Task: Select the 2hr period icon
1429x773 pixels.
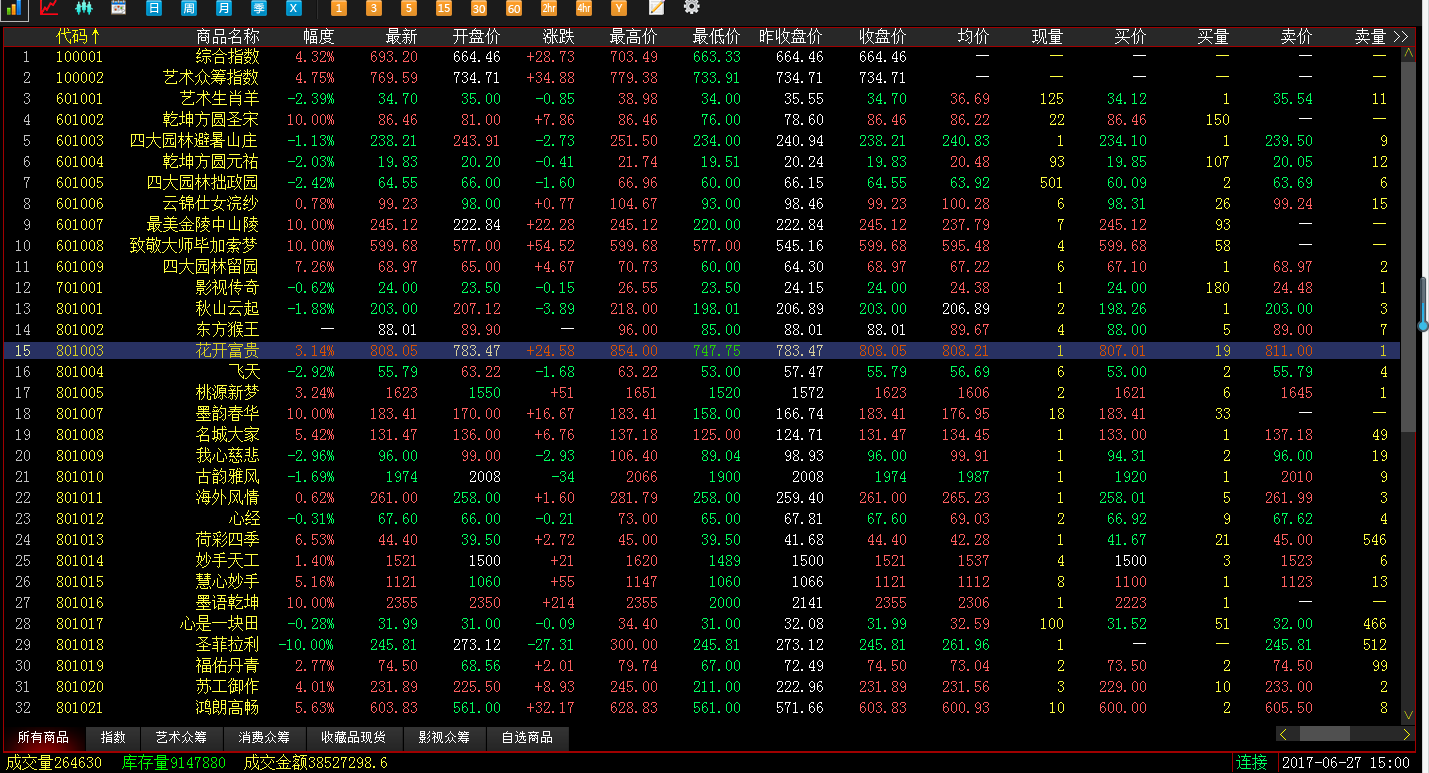Action: [549, 8]
